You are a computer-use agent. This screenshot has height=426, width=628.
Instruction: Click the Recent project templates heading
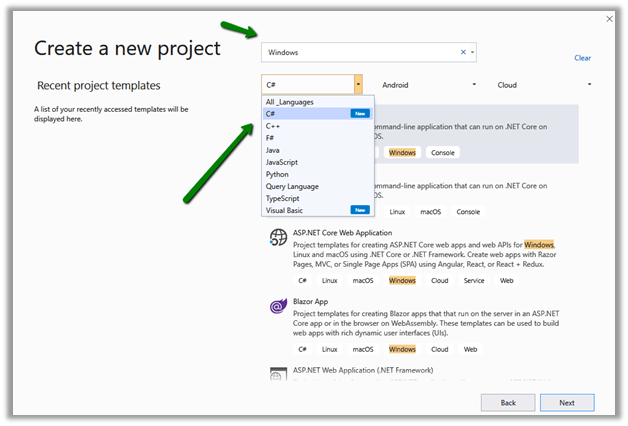click(x=99, y=86)
